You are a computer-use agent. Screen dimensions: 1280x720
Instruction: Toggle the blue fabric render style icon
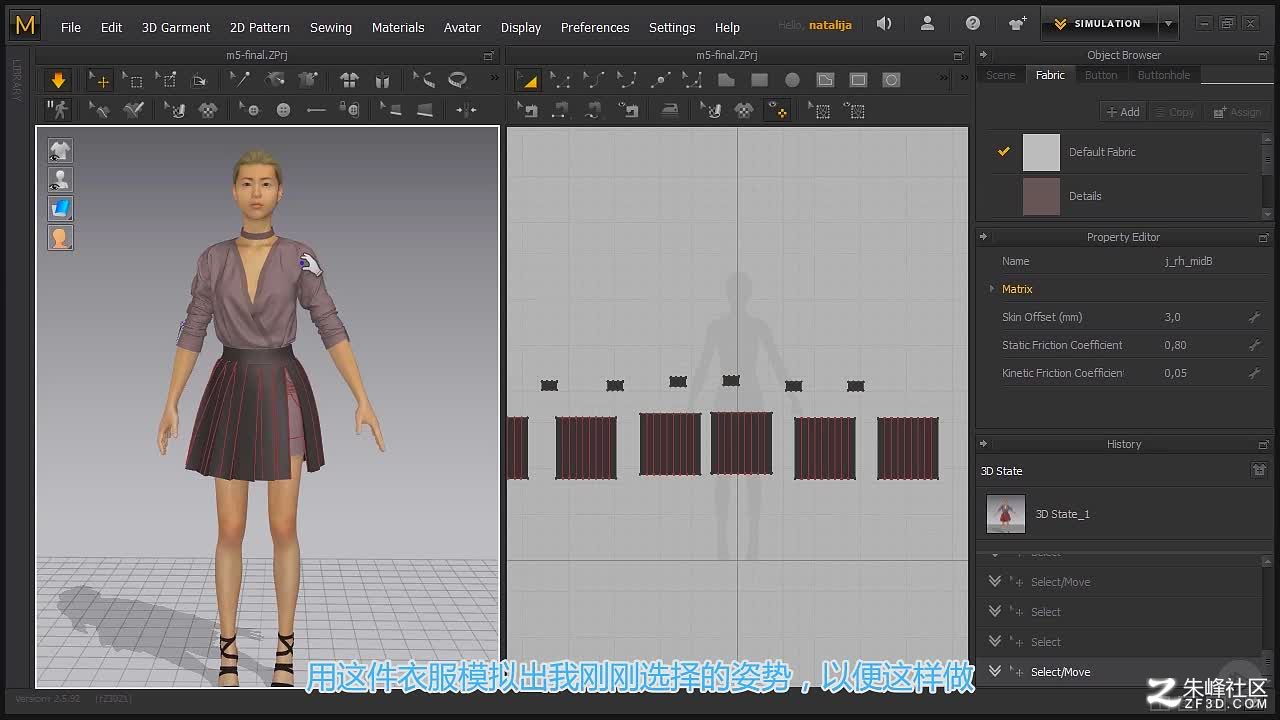pyautogui.click(x=60, y=209)
